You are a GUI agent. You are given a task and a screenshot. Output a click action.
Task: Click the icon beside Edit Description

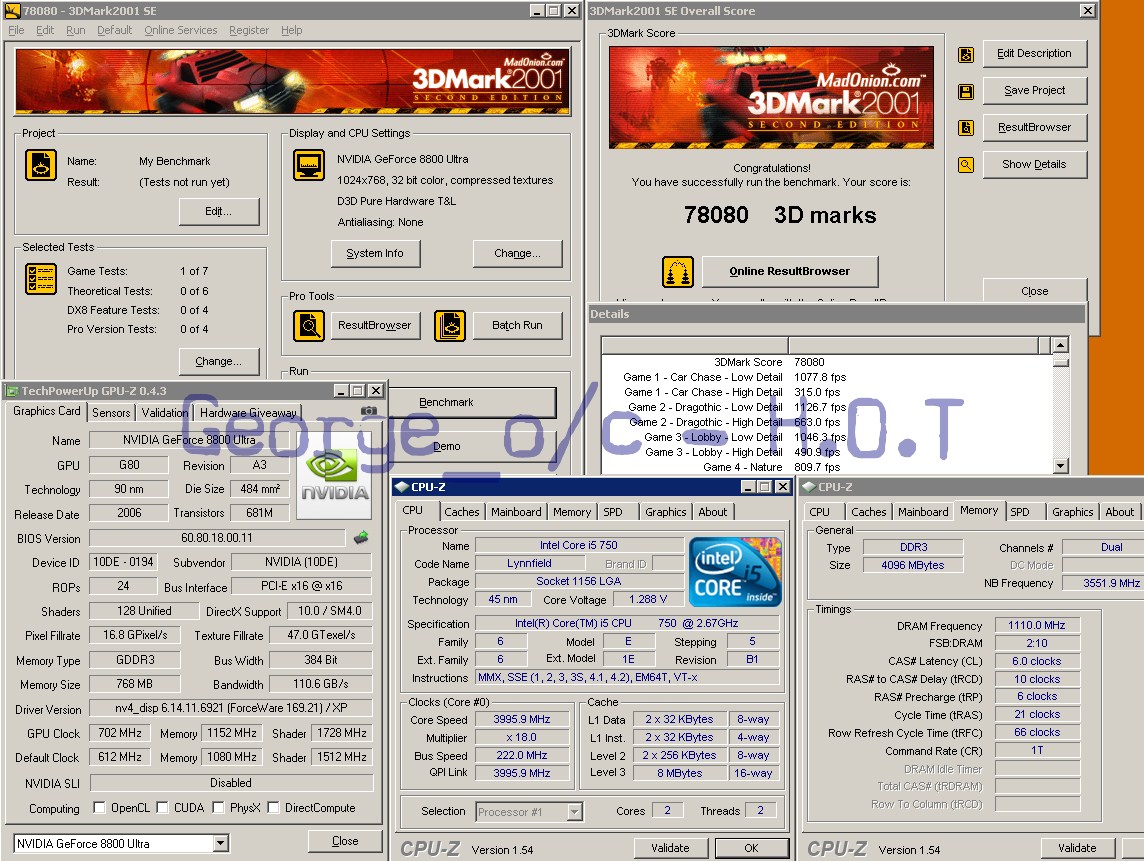point(965,55)
